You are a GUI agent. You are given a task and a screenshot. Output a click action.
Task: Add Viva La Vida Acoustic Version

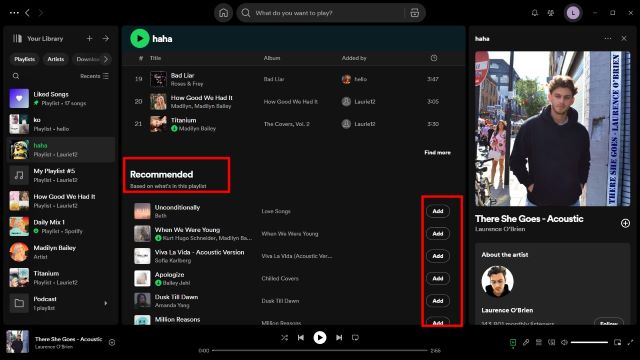tap(438, 256)
